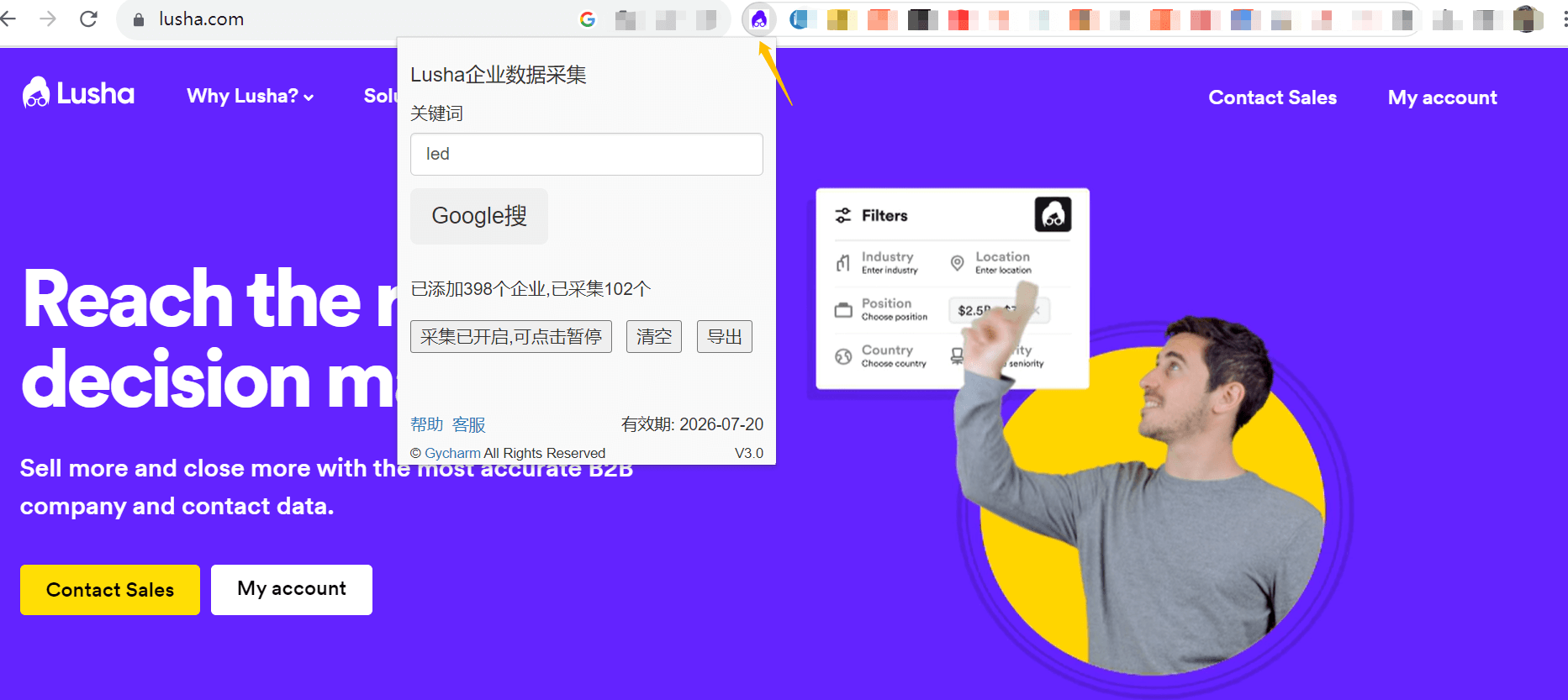Click the 已添加398个企业 status text
Image resolution: width=1568 pixels, height=700 pixels.
[x=531, y=289]
